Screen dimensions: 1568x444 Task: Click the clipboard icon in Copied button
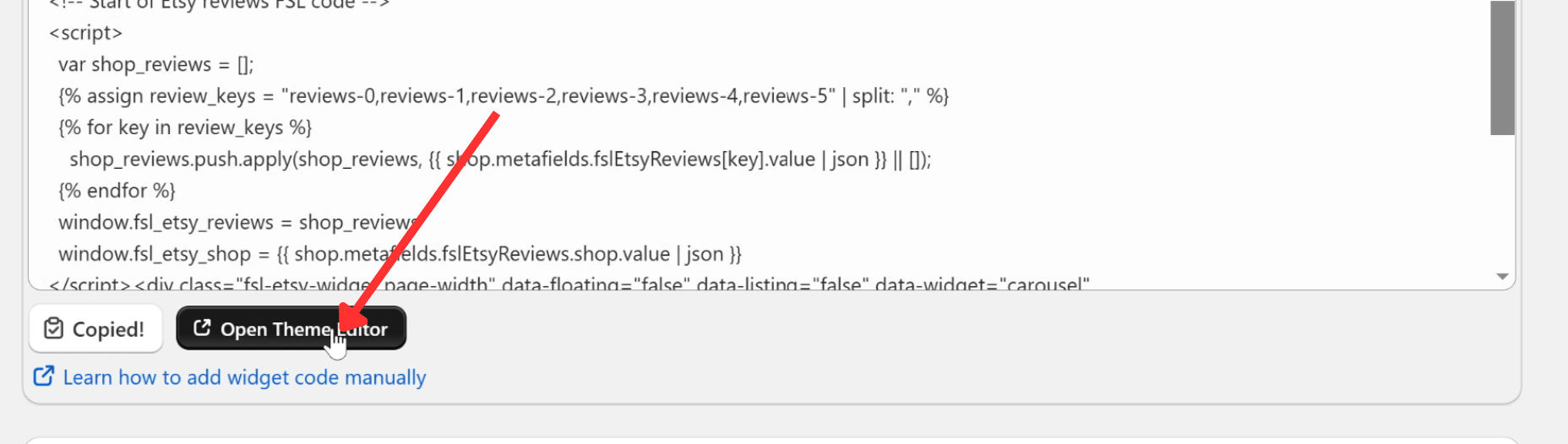tap(53, 328)
